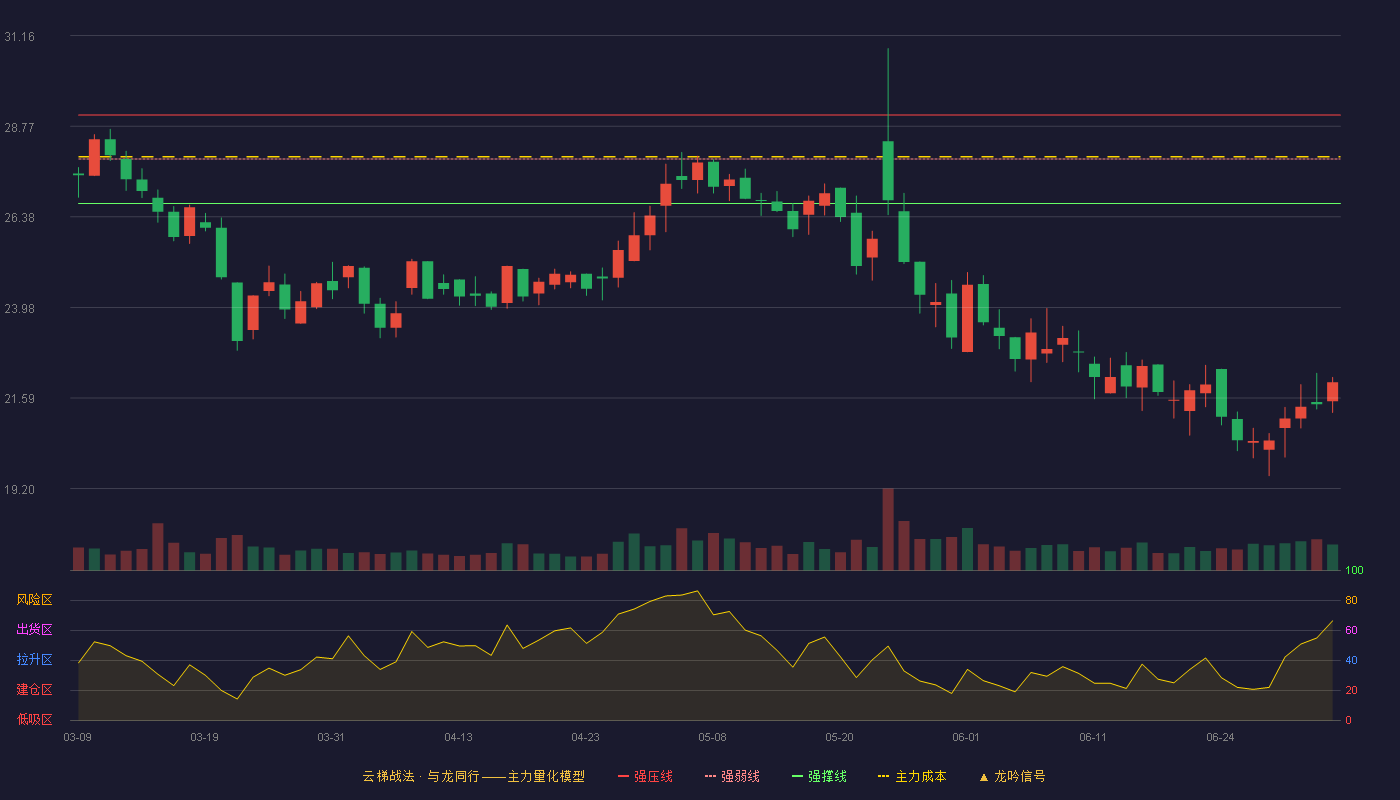Click the 19.20 price axis label
The width and height of the screenshot is (1400, 800).
pyautogui.click(x=19, y=490)
